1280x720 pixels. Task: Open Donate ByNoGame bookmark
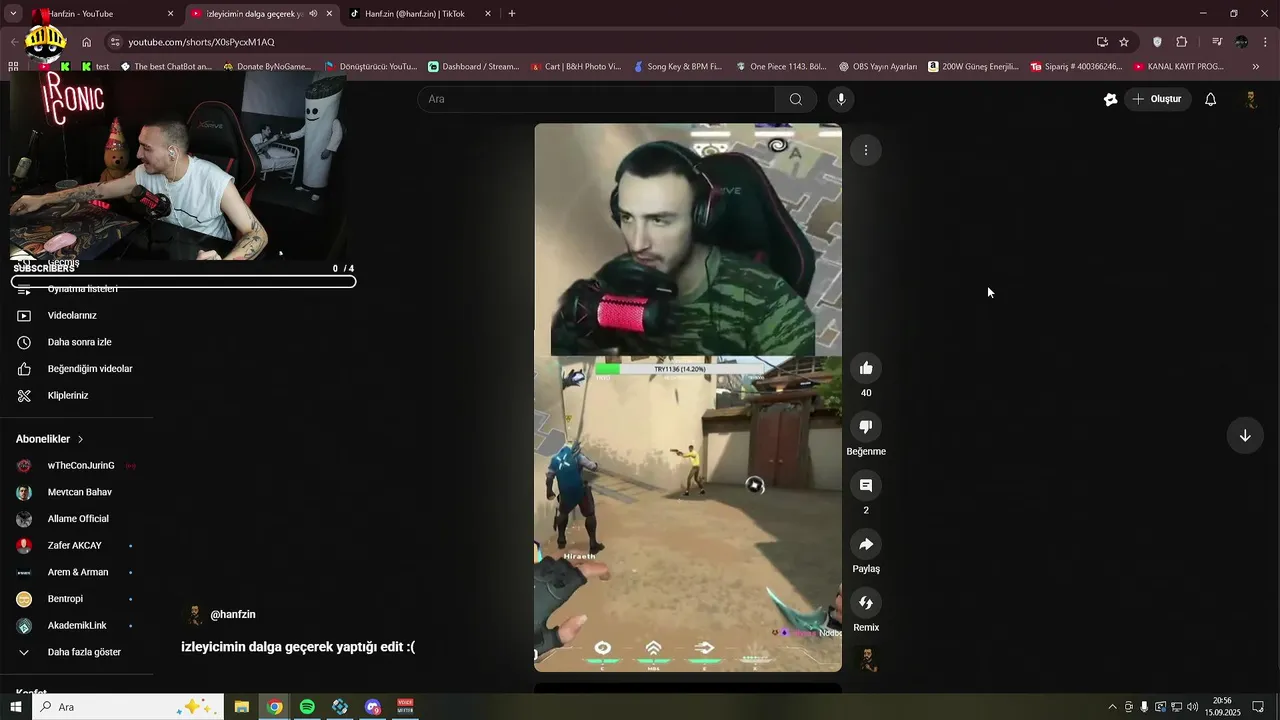(267, 67)
